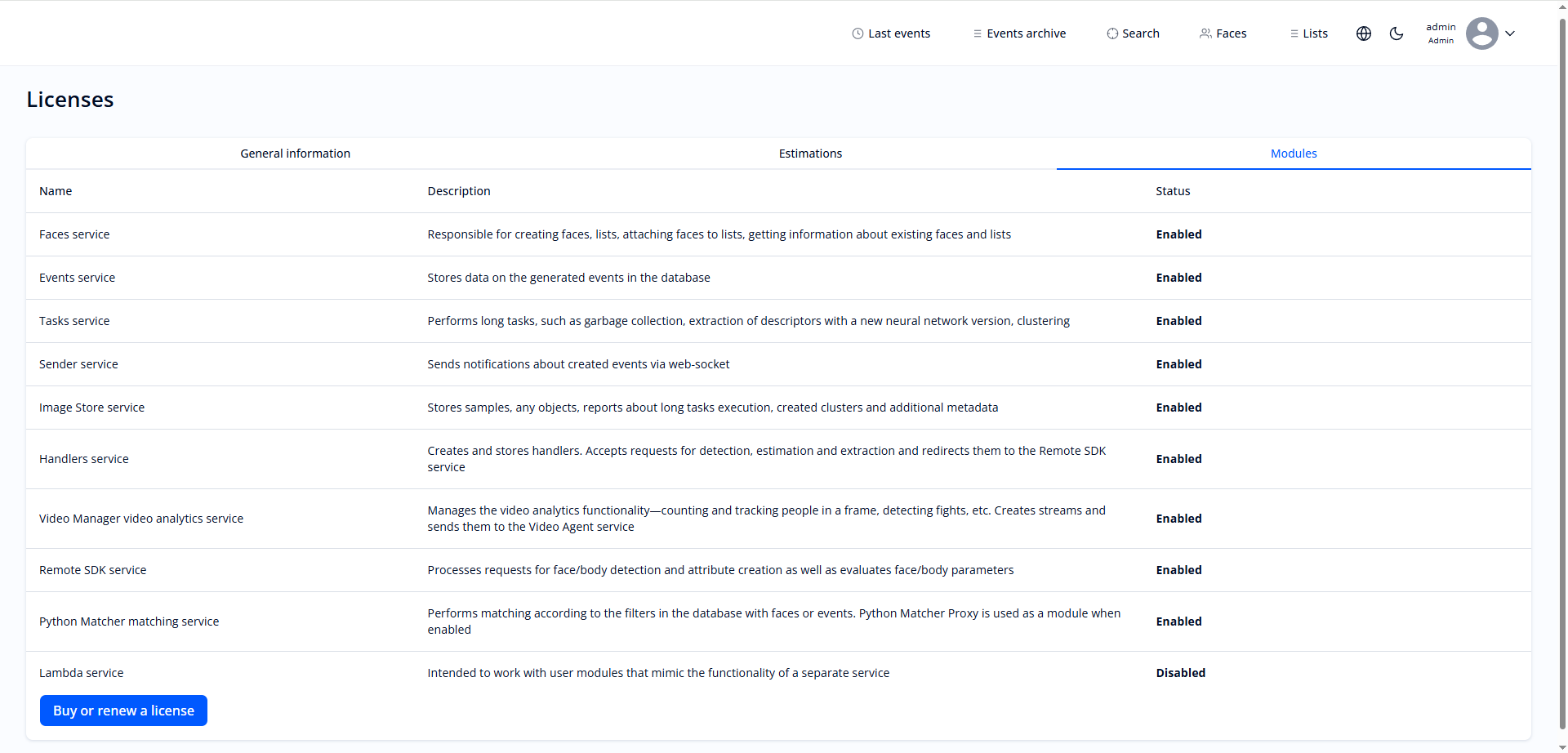Click the Faces people icon
The width and height of the screenshot is (1568, 753).
(x=1205, y=33)
